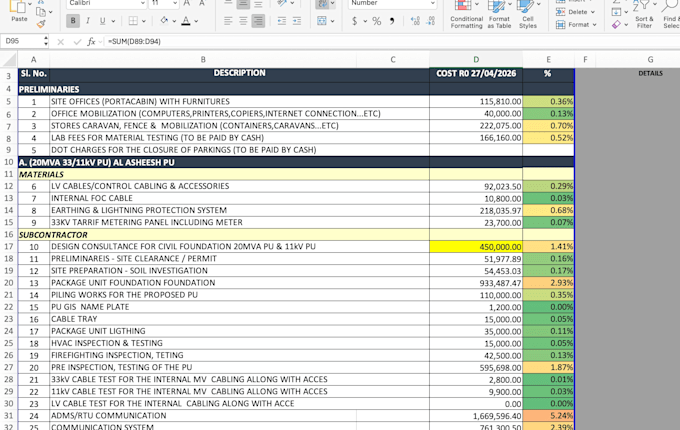
Task: Click the Copy icon
Action: pos(41,12)
